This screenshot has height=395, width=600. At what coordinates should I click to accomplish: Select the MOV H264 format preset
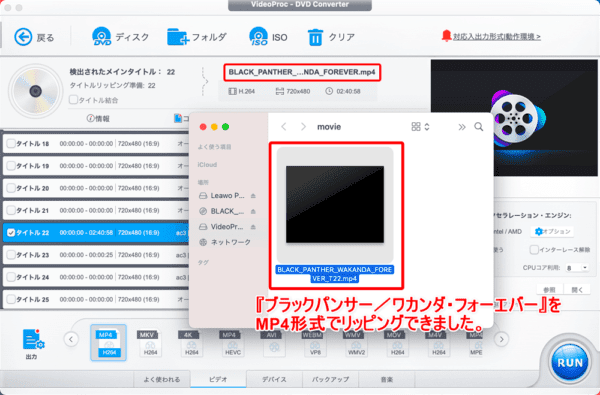(x=398, y=343)
